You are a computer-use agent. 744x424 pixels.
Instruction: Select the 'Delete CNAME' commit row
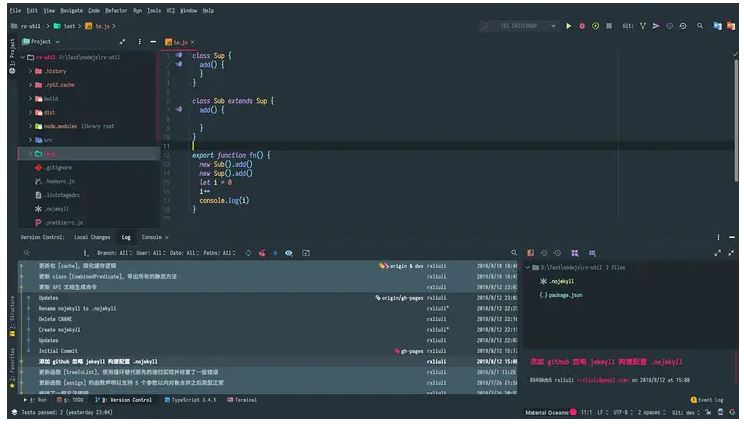[x=268, y=319]
